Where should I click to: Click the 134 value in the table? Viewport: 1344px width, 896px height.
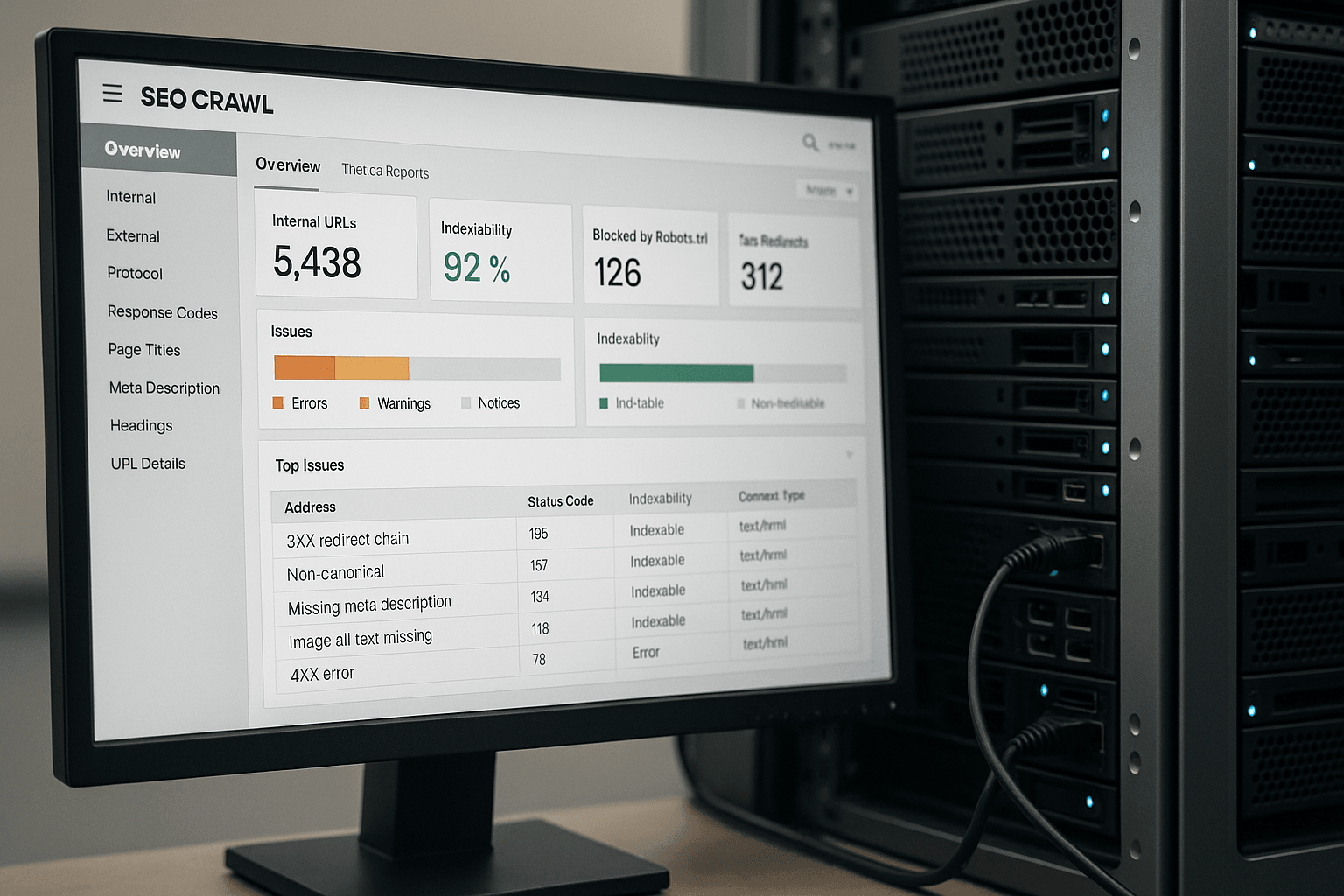[x=540, y=597]
